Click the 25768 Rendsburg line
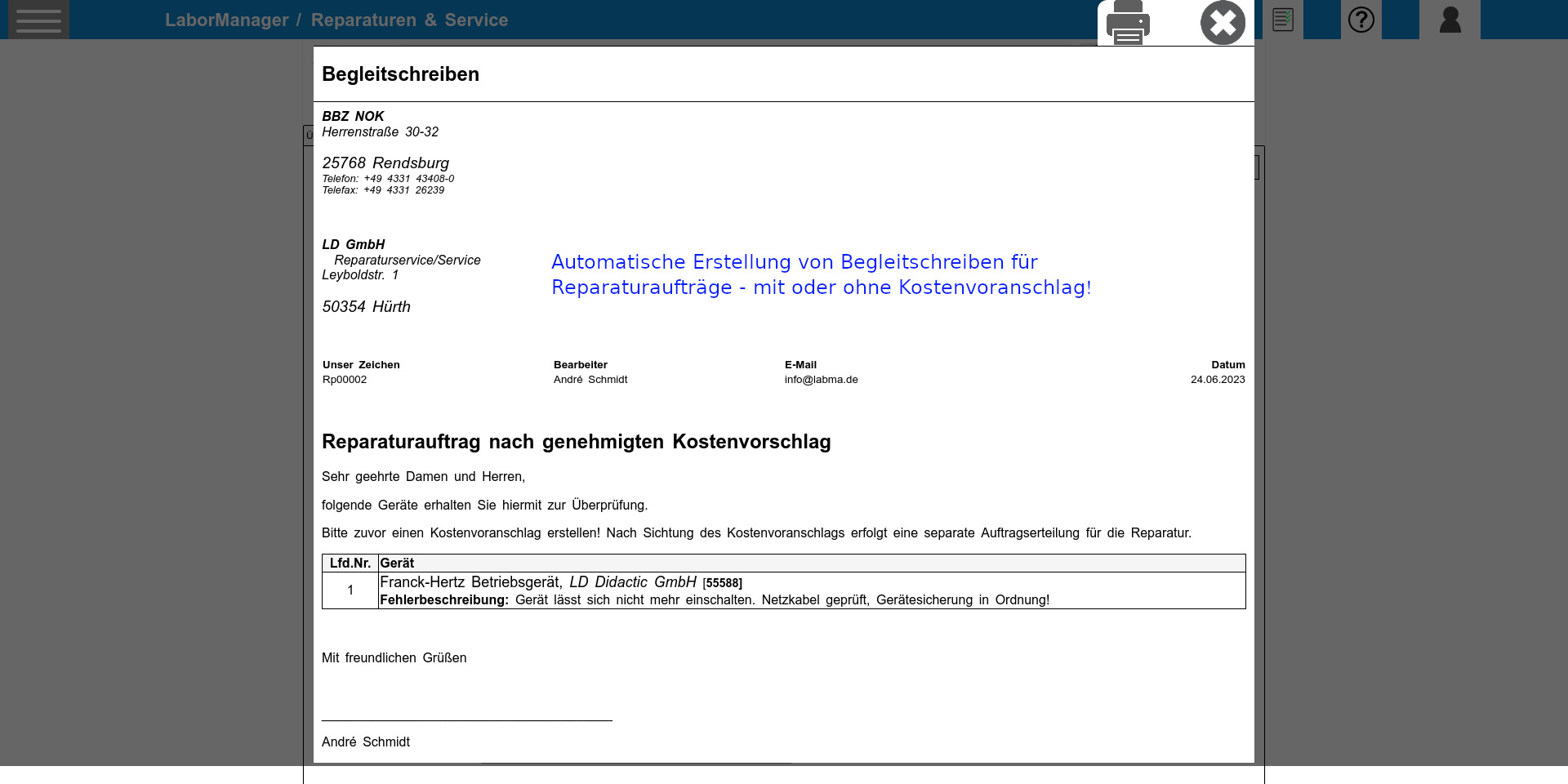Screen dimensions: 1568x784 [385, 163]
